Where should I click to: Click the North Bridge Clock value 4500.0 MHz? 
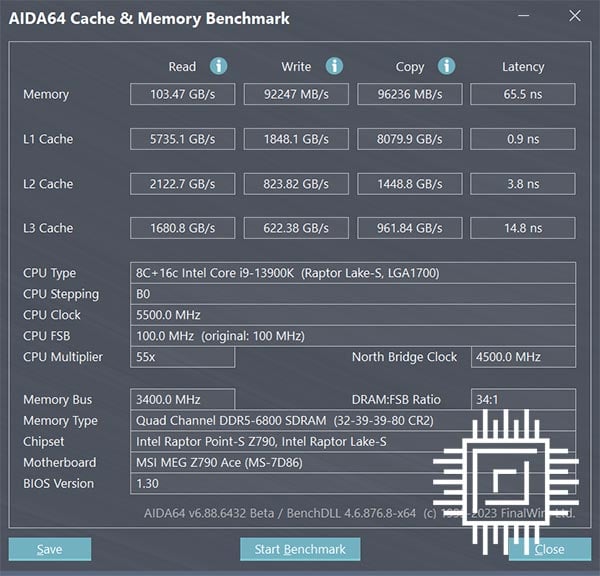click(x=523, y=357)
